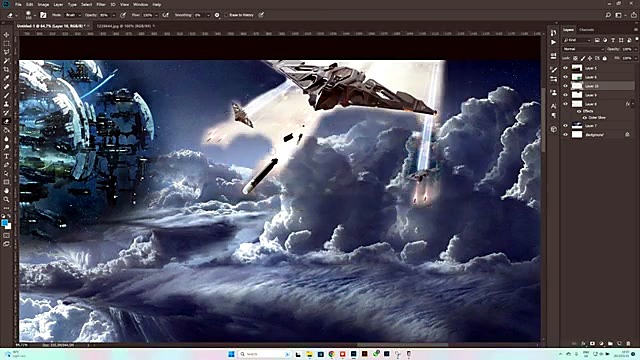Open the Image menu
640x360 pixels.
(x=43, y=4)
